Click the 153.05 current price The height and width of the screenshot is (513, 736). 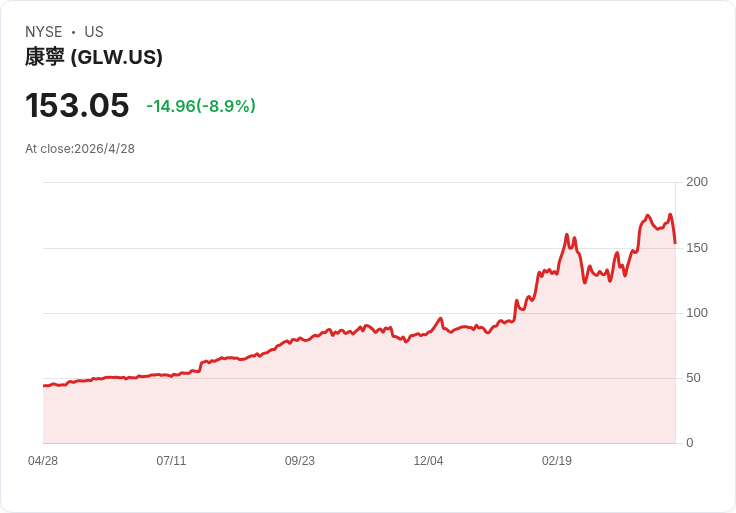[x=77, y=105]
